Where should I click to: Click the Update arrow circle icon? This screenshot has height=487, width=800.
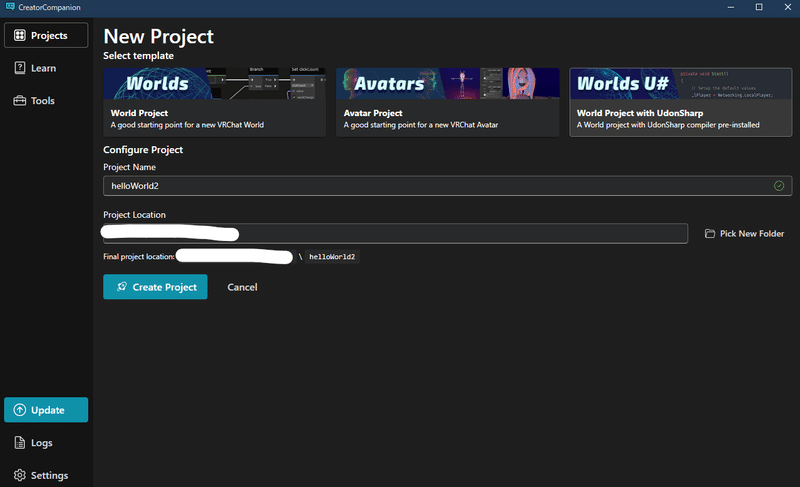19,410
